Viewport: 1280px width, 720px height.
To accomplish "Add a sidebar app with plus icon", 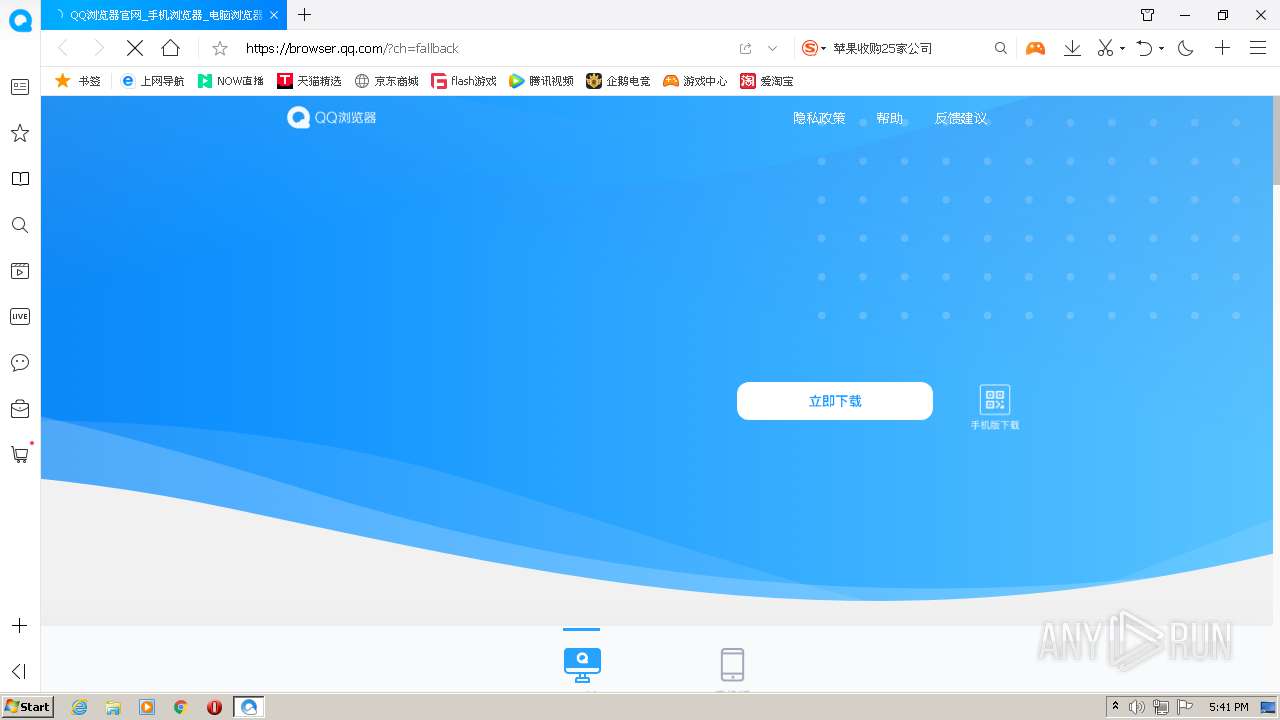I will coord(19,626).
